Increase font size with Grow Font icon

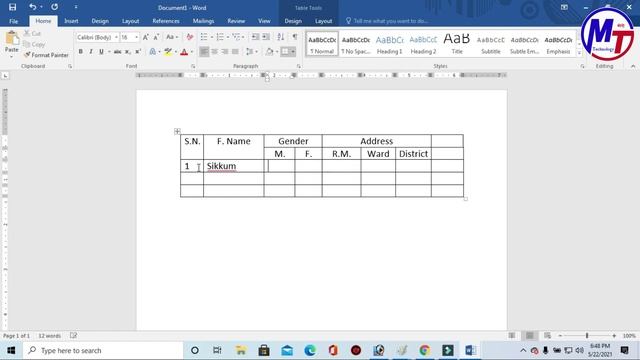coord(146,37)
